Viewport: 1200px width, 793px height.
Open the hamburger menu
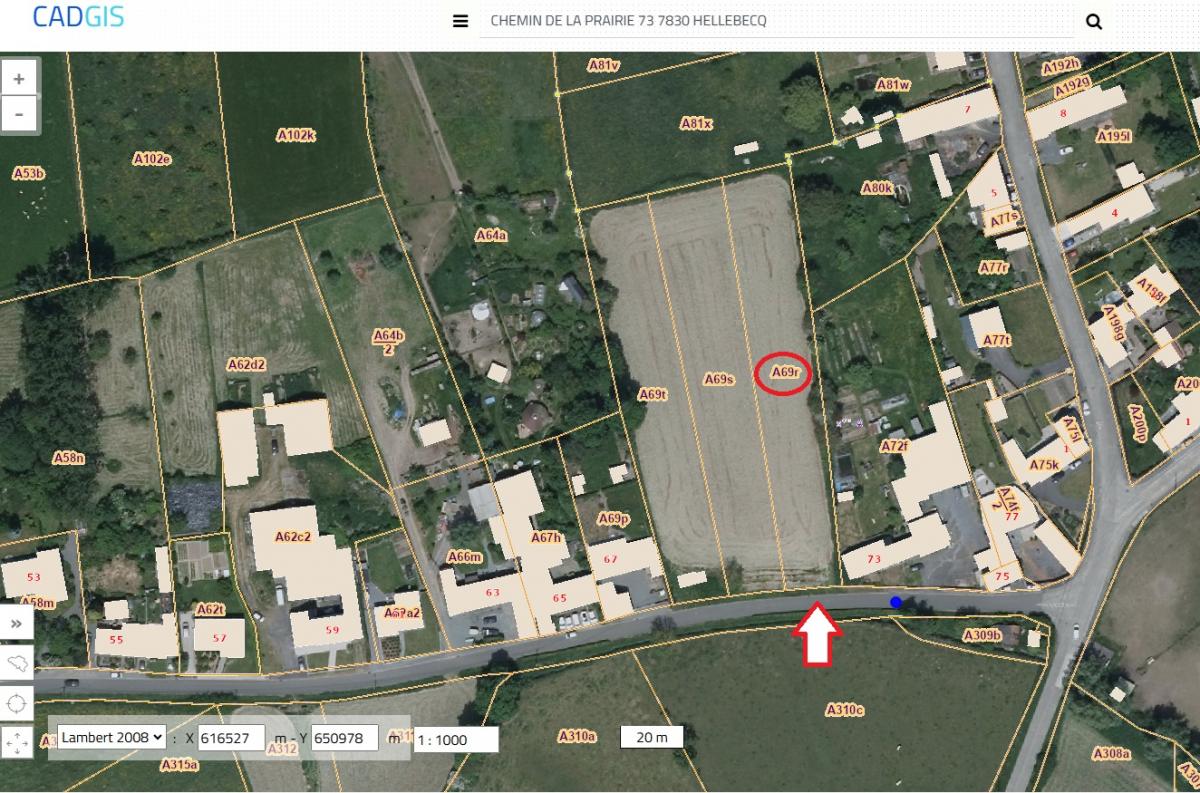(460, 21)
